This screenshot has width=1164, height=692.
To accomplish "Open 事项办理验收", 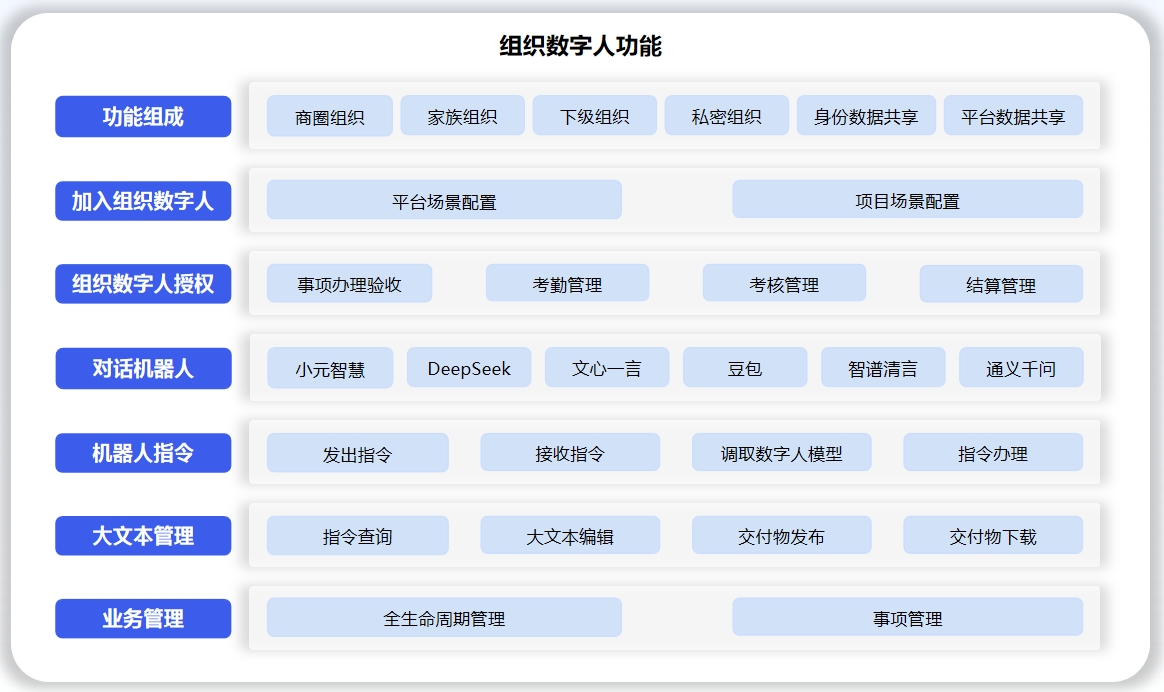I will click(x=350, y=283).
